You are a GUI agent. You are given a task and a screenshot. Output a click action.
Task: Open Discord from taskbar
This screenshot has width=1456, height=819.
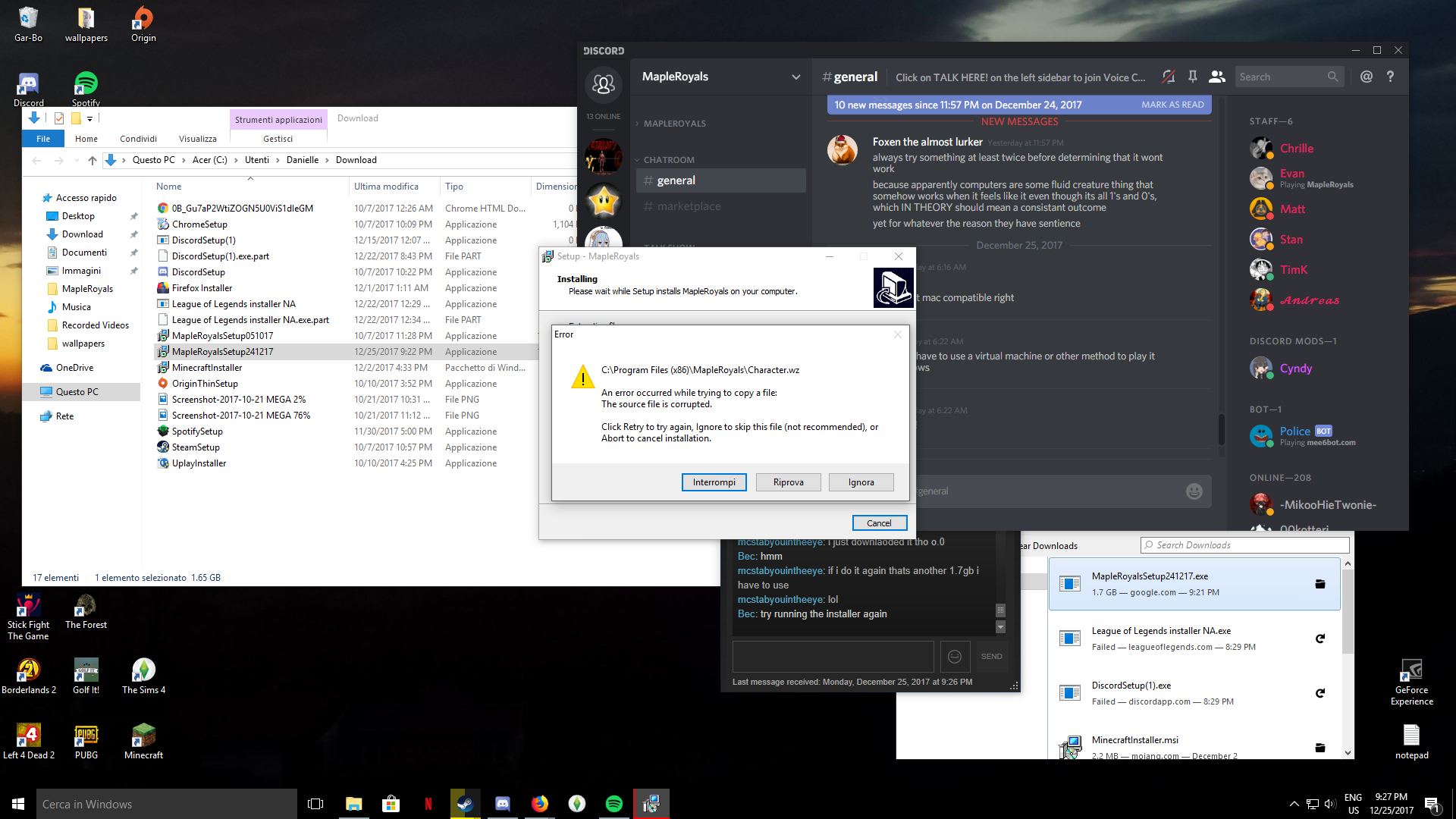502,804
